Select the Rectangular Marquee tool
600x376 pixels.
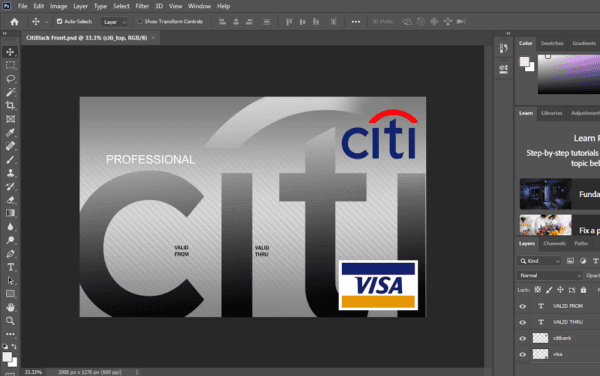coord(10,65)
